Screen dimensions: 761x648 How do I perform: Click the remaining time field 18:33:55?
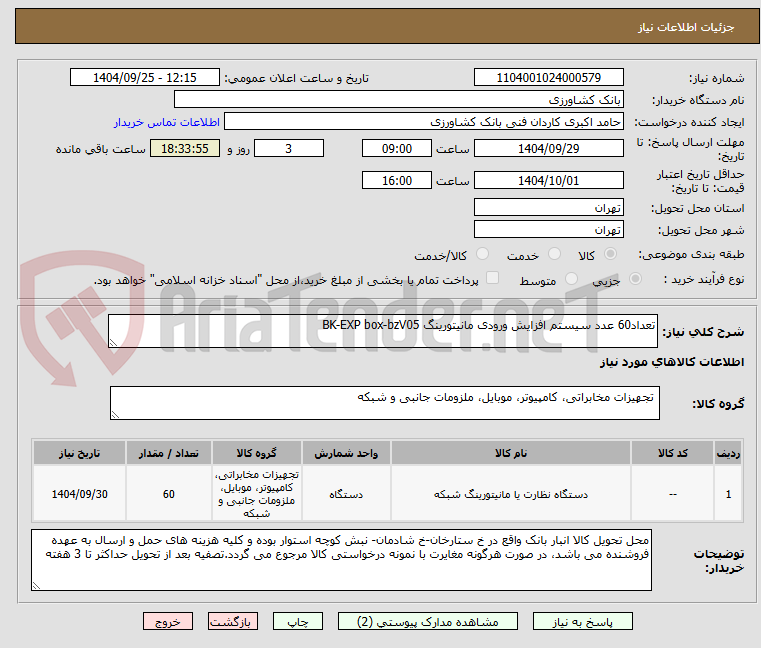(185, 149)
